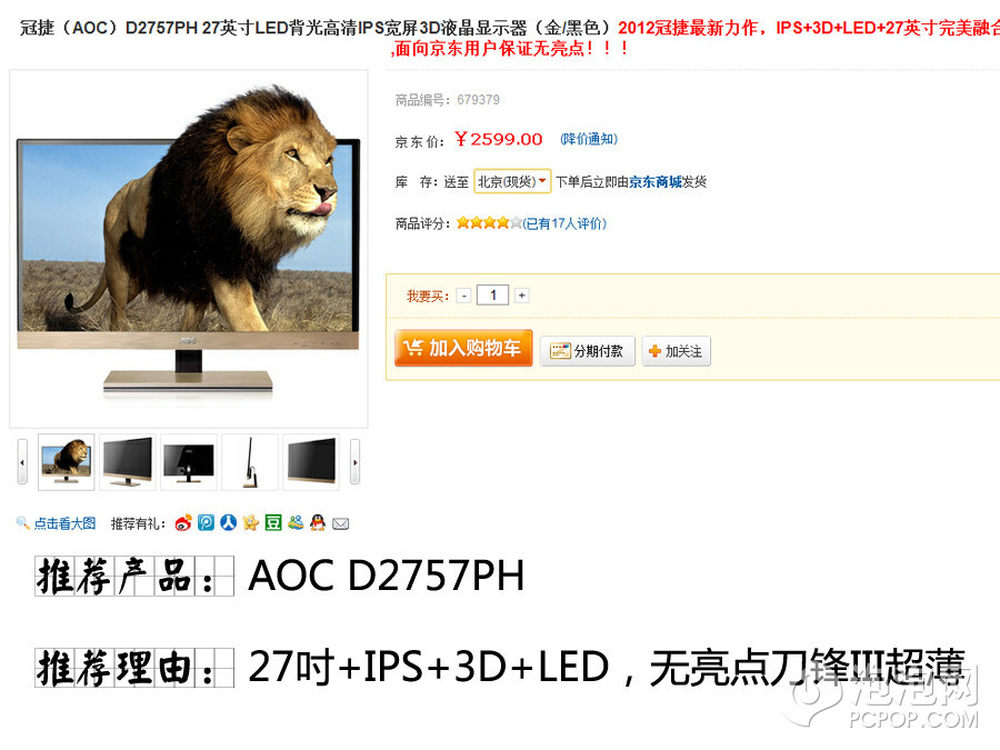This screenshot has width=1000, height=750.
Task: Increase purchase quantity with plus button
Action: [x=522, y=295]
